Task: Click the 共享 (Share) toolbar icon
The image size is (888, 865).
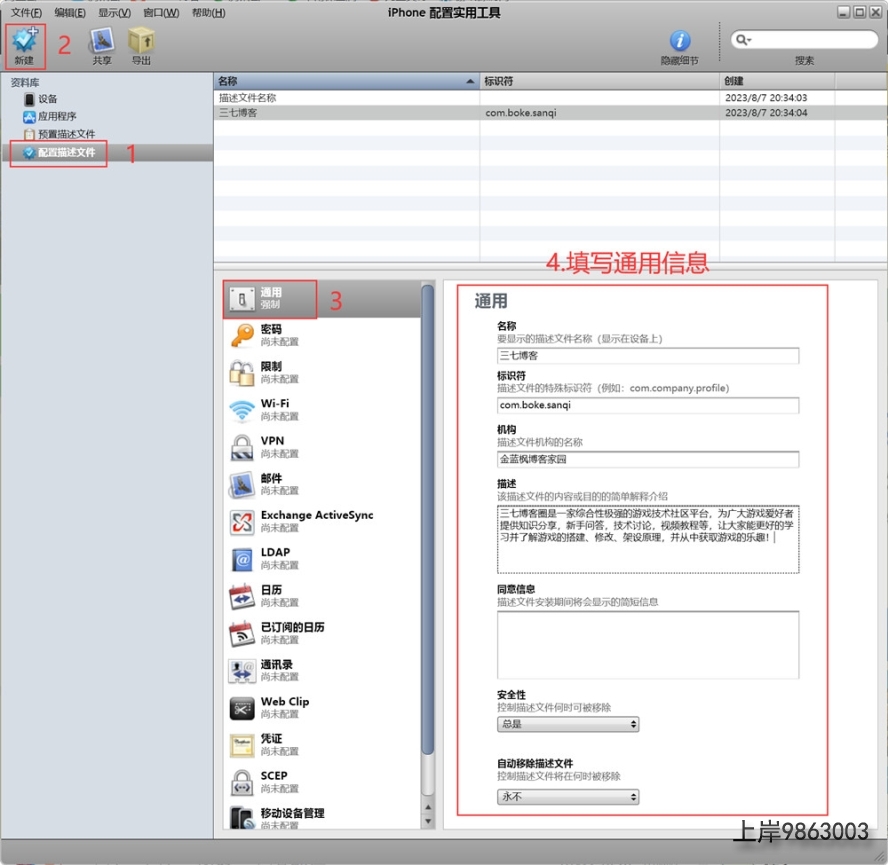Action: 101,40
